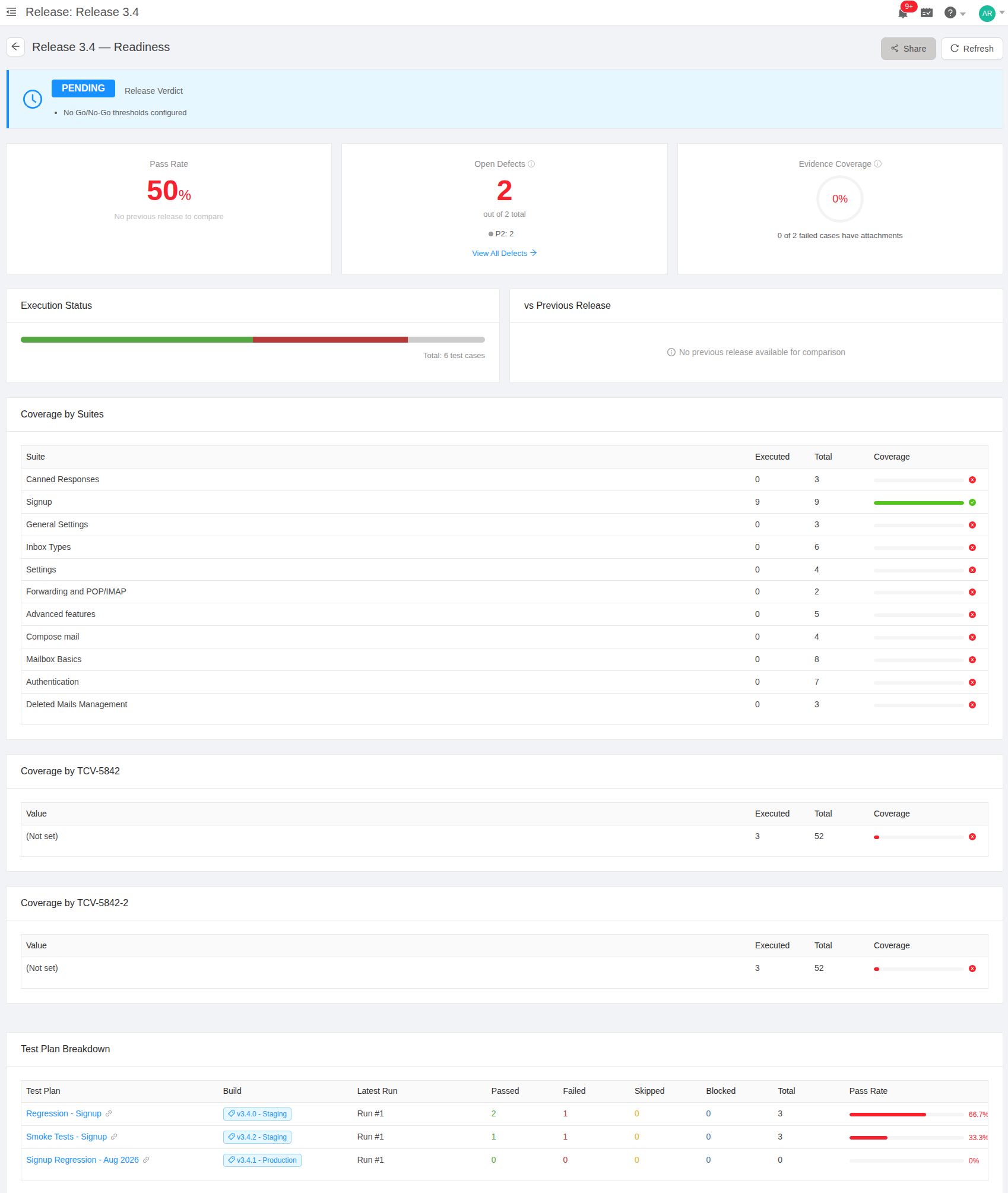The width and height of the screenshot is (1008, 1193).
Task: Click the Total: 6 test cases label
Action: (x=454, y=356)
